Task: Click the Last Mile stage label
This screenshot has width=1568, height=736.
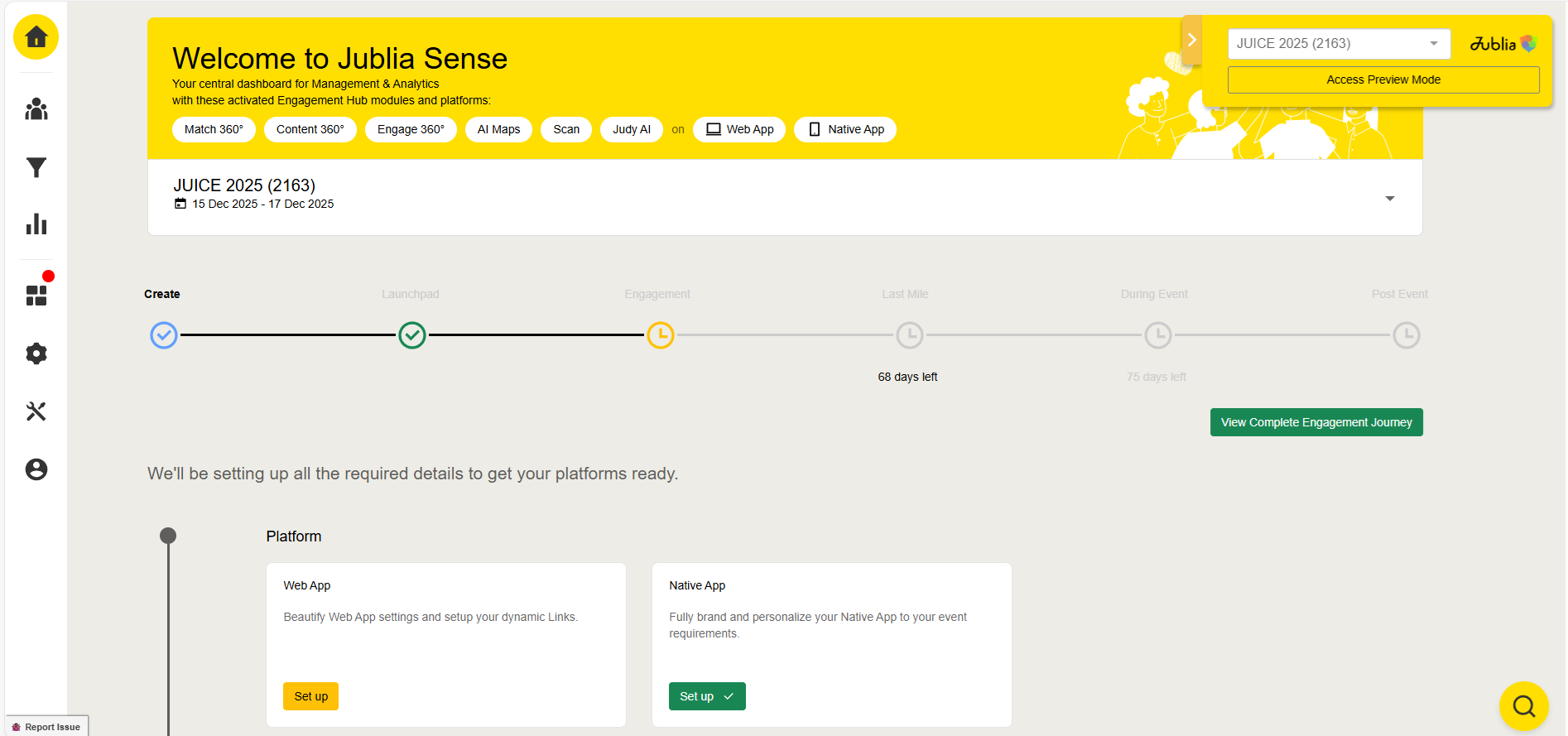Action: tap(905, 294)
